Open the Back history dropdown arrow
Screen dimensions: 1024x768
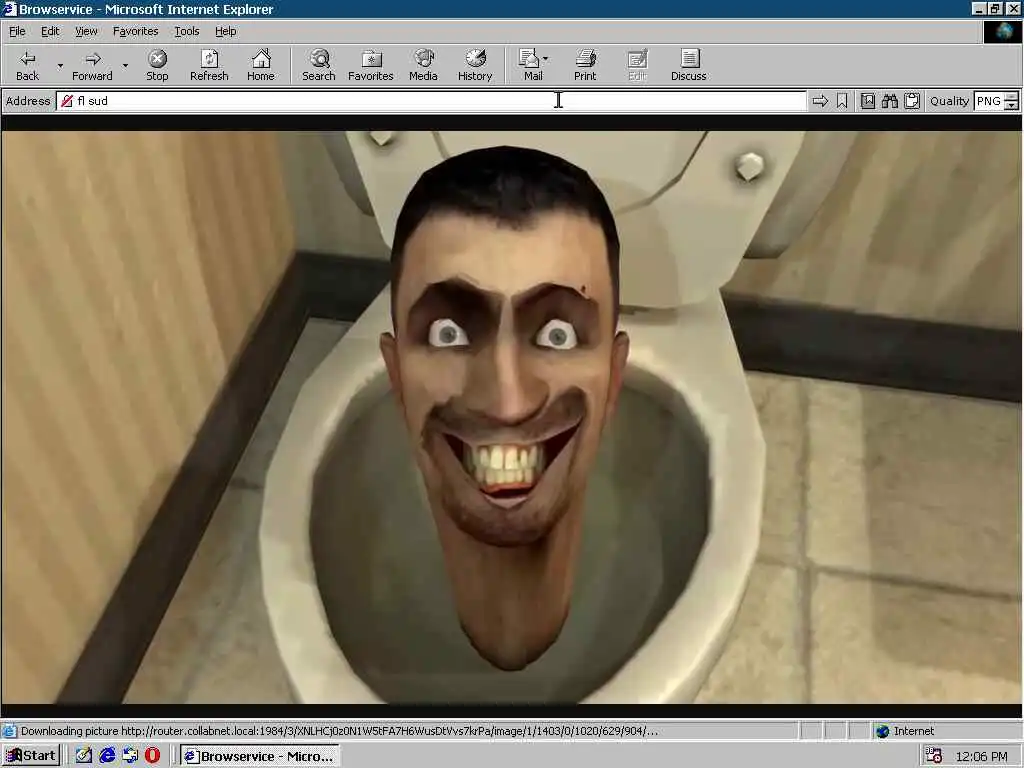pos(60,65)
